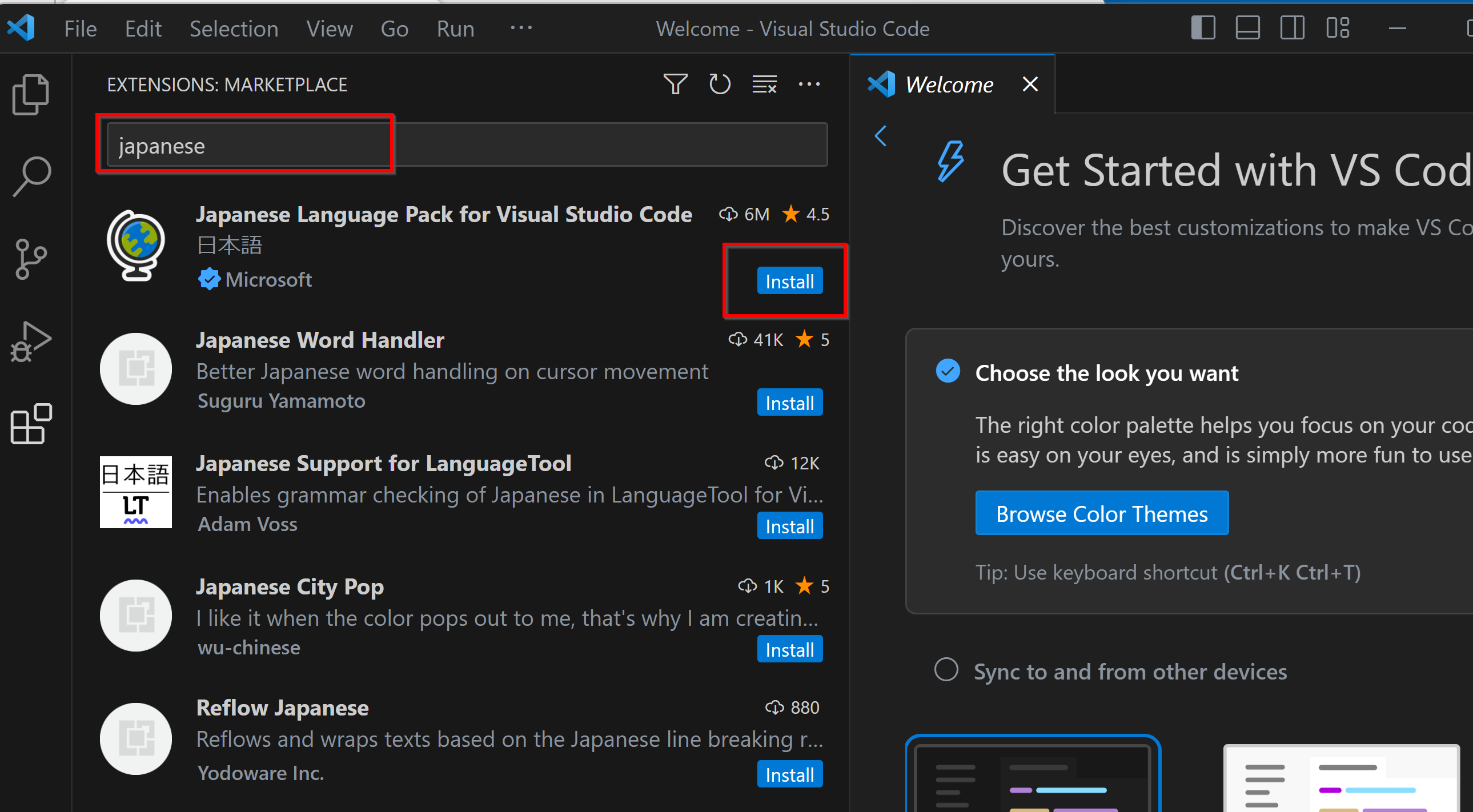Click the Suguru Yamamoto publisher name
Viewport: 1473px width, 812px height.
pos(282,401)
